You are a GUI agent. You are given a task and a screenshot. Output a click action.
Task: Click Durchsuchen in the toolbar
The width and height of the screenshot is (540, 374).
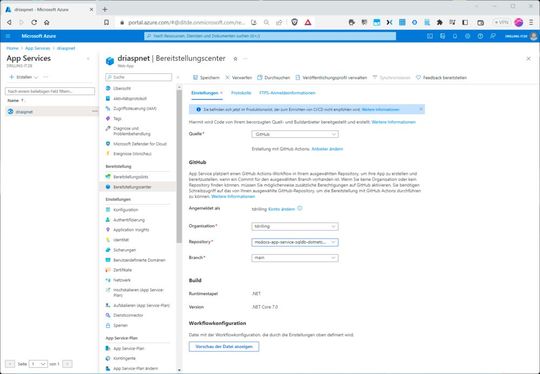pyautogui.click(x=274, y=77)
